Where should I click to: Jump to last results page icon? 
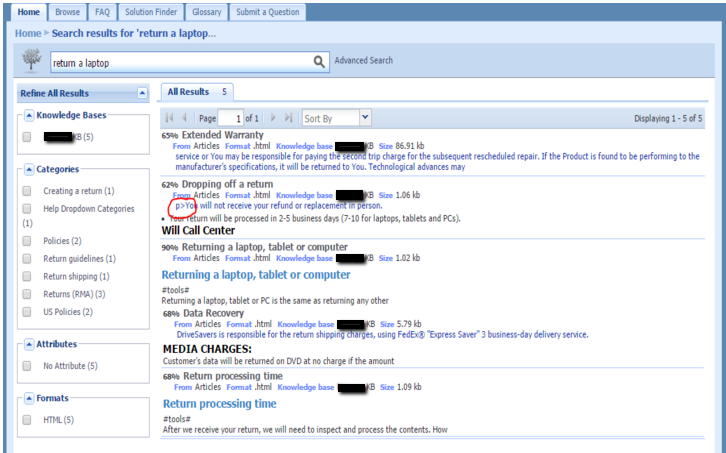(x=288, y=118)
